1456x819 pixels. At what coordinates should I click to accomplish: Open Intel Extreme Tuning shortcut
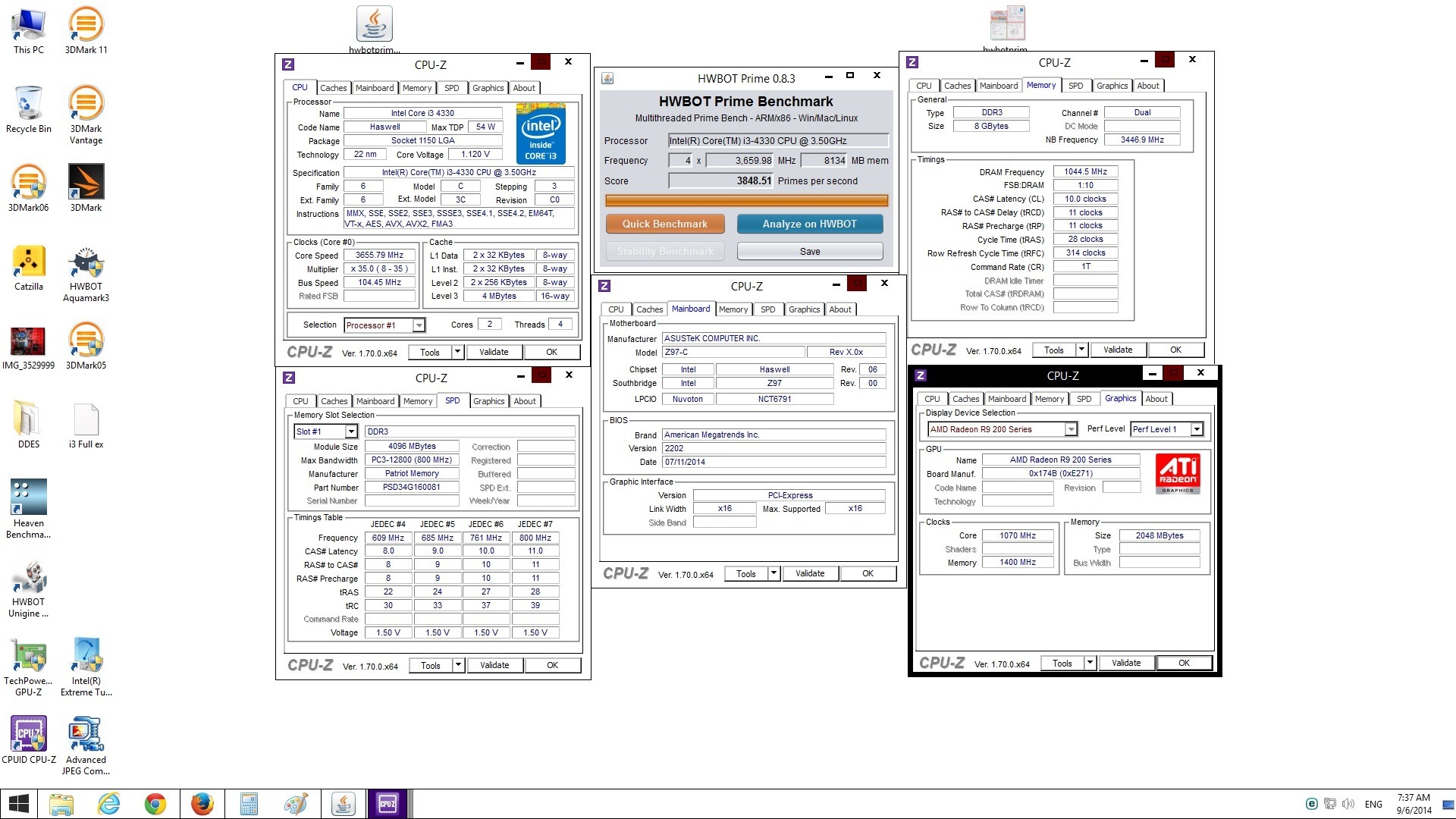pos(86,667)
